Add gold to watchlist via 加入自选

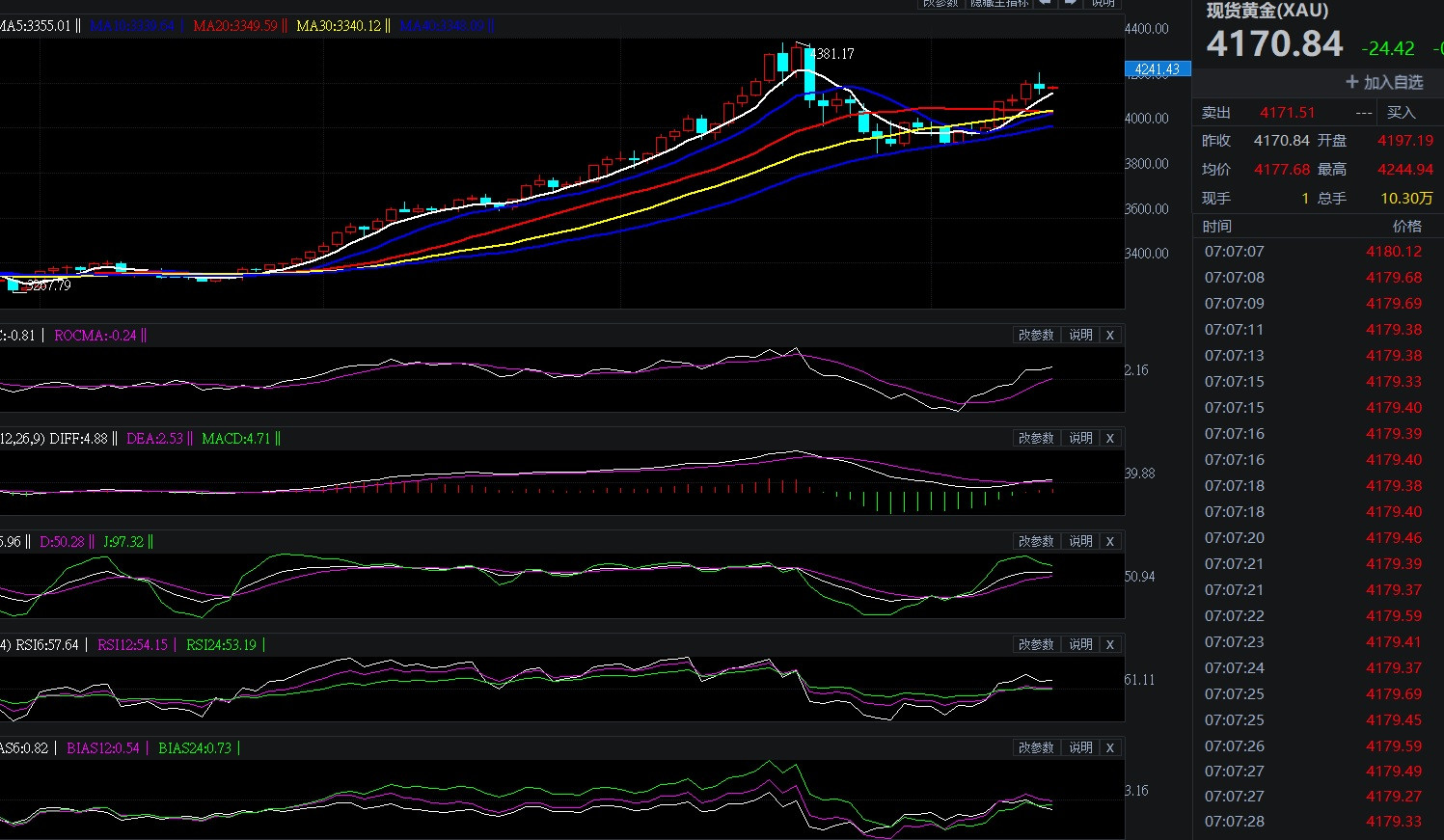tap(1384, 83)
